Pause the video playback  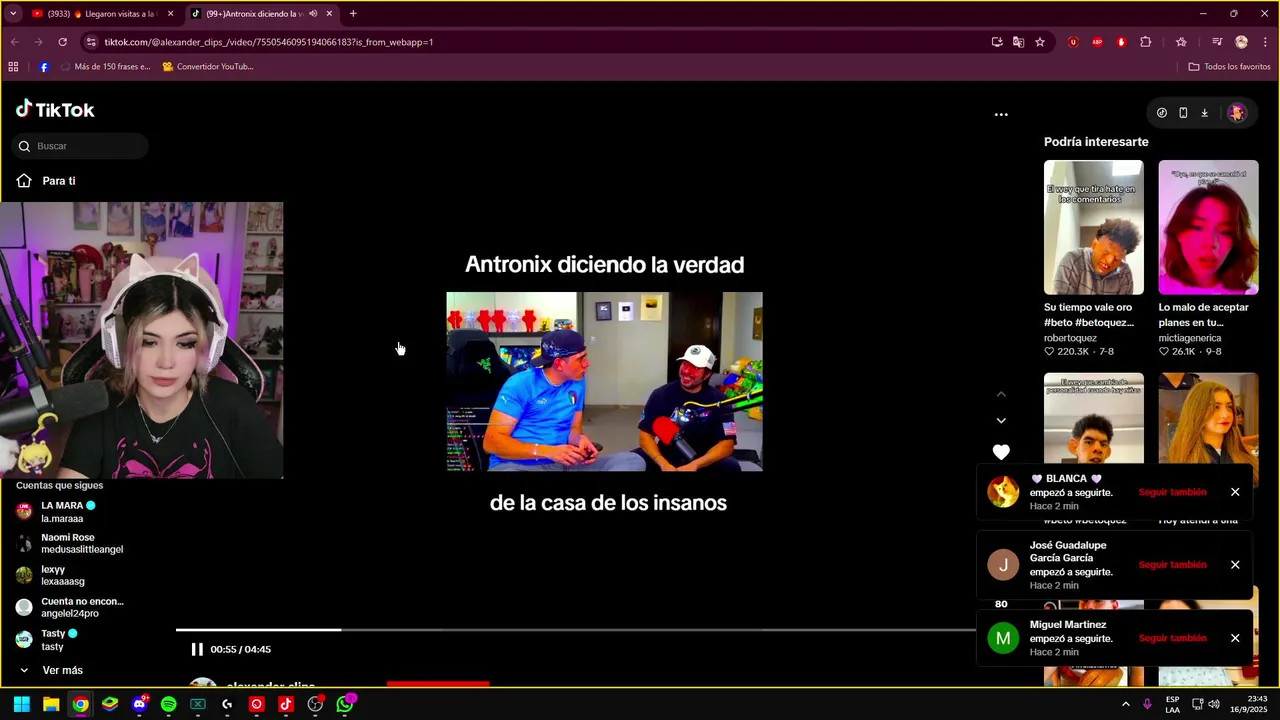(x=197, y=649)
